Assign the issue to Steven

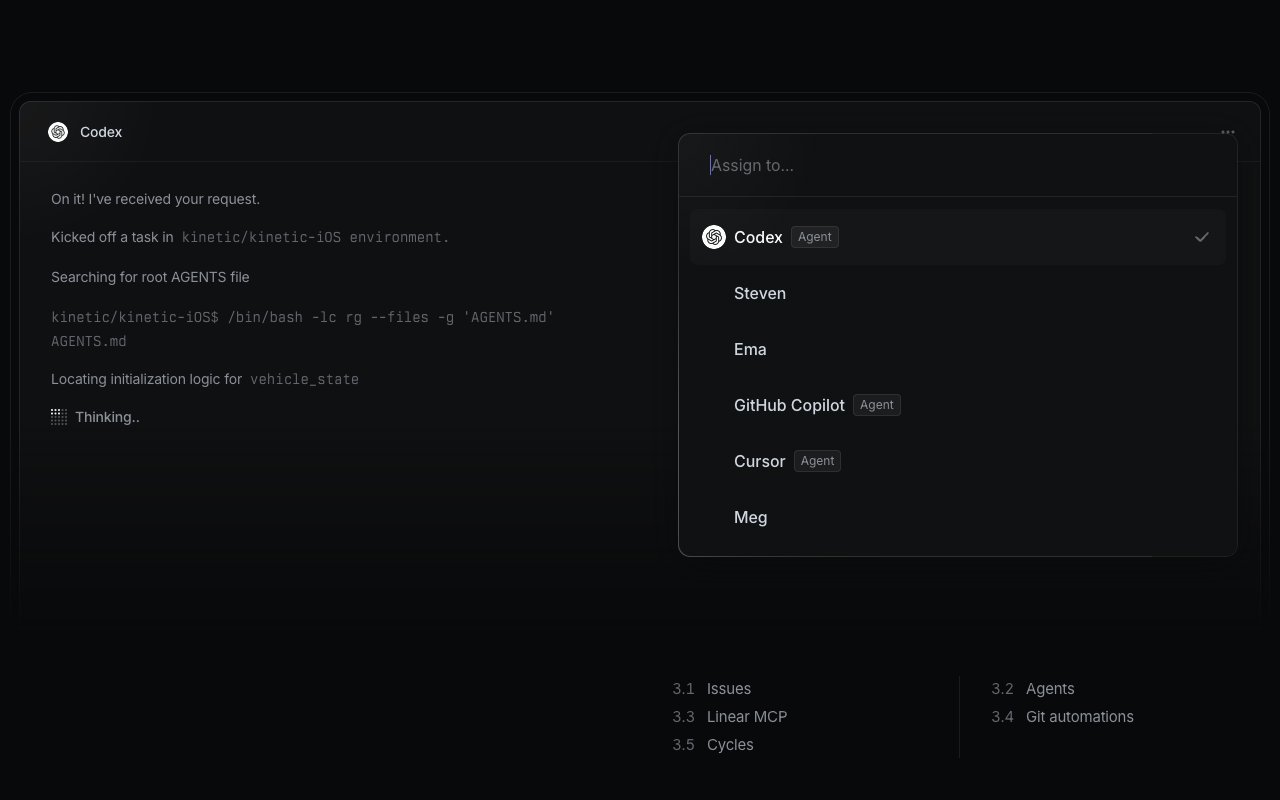point(958,293)
